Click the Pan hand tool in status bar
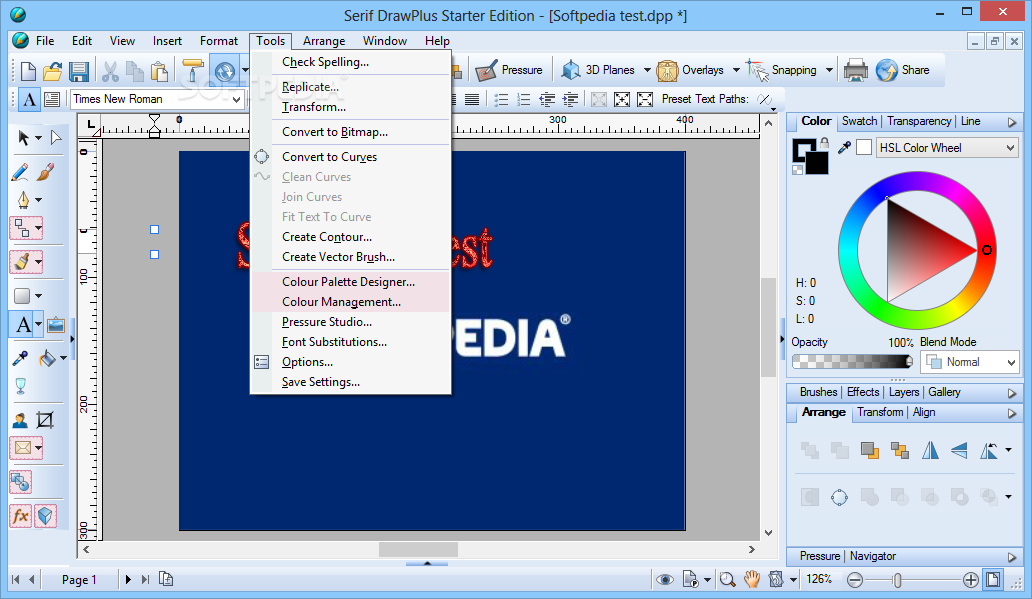The height and width of the screenshot is (599, 1032). [x=752, y=579]
